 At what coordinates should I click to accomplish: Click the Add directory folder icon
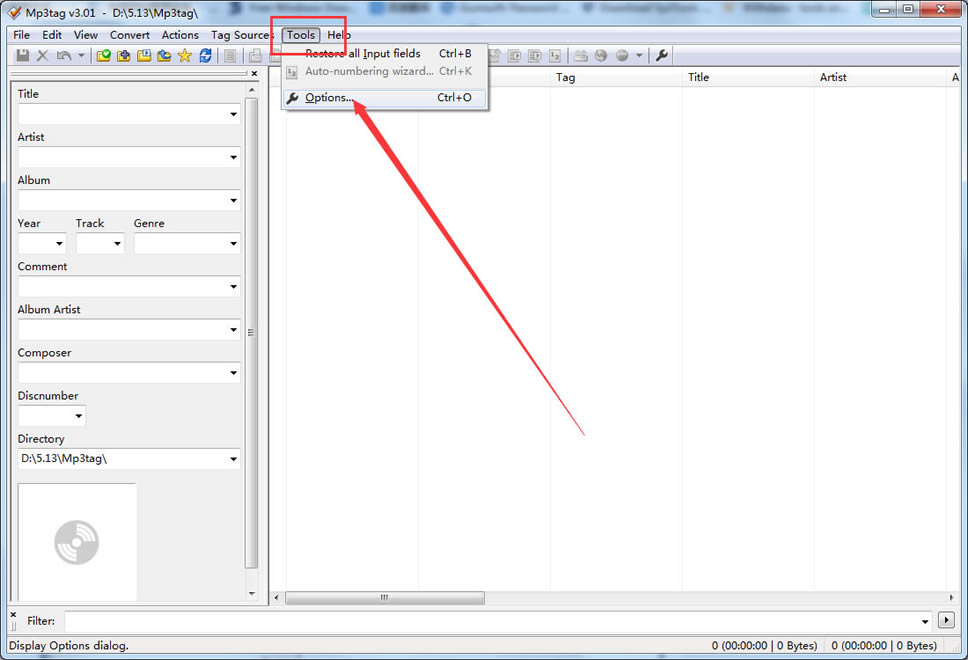point(124,56)
